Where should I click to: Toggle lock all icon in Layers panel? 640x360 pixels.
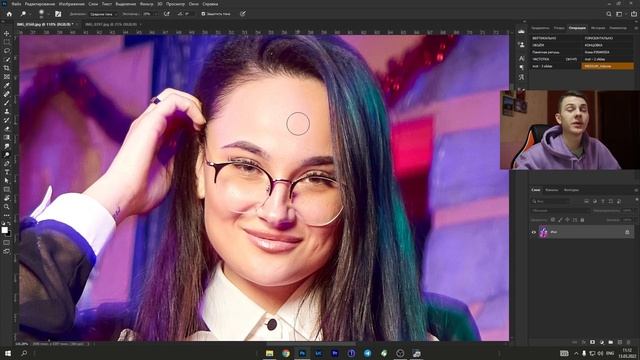(x=582, y=220)
